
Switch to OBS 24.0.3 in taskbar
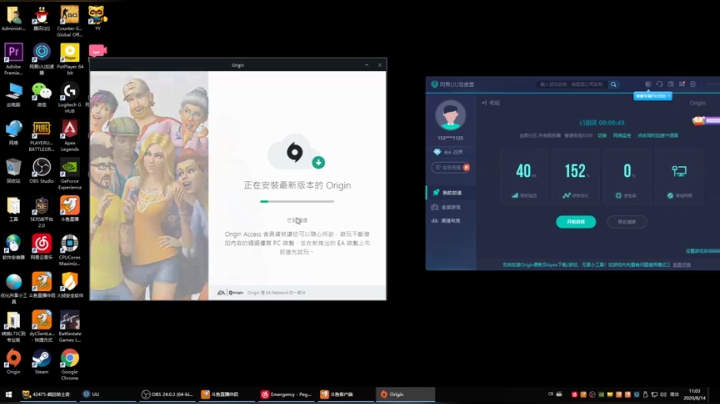[168, 394]
